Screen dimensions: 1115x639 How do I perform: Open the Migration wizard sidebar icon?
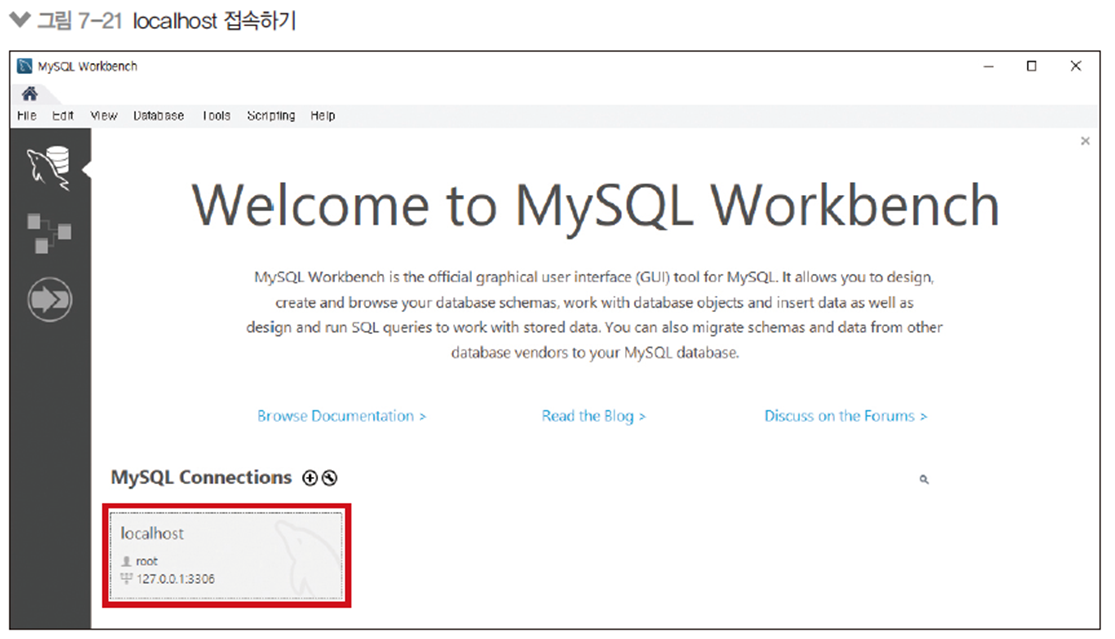(50, 299)
